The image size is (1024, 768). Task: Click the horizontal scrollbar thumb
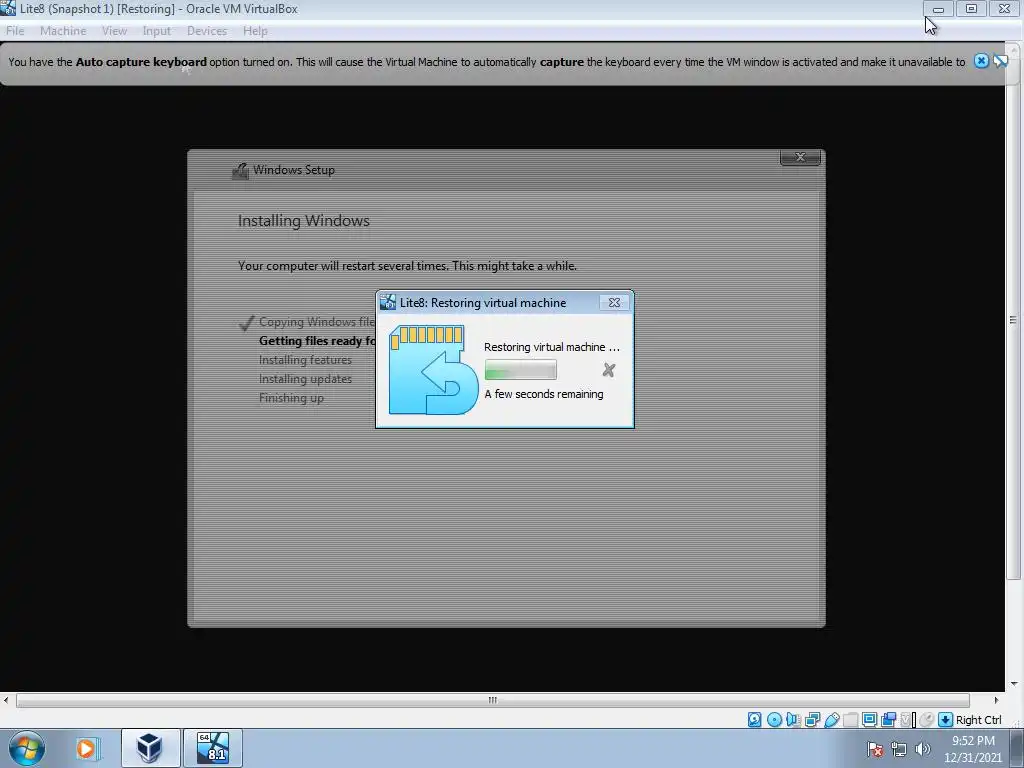click(493, 700)
